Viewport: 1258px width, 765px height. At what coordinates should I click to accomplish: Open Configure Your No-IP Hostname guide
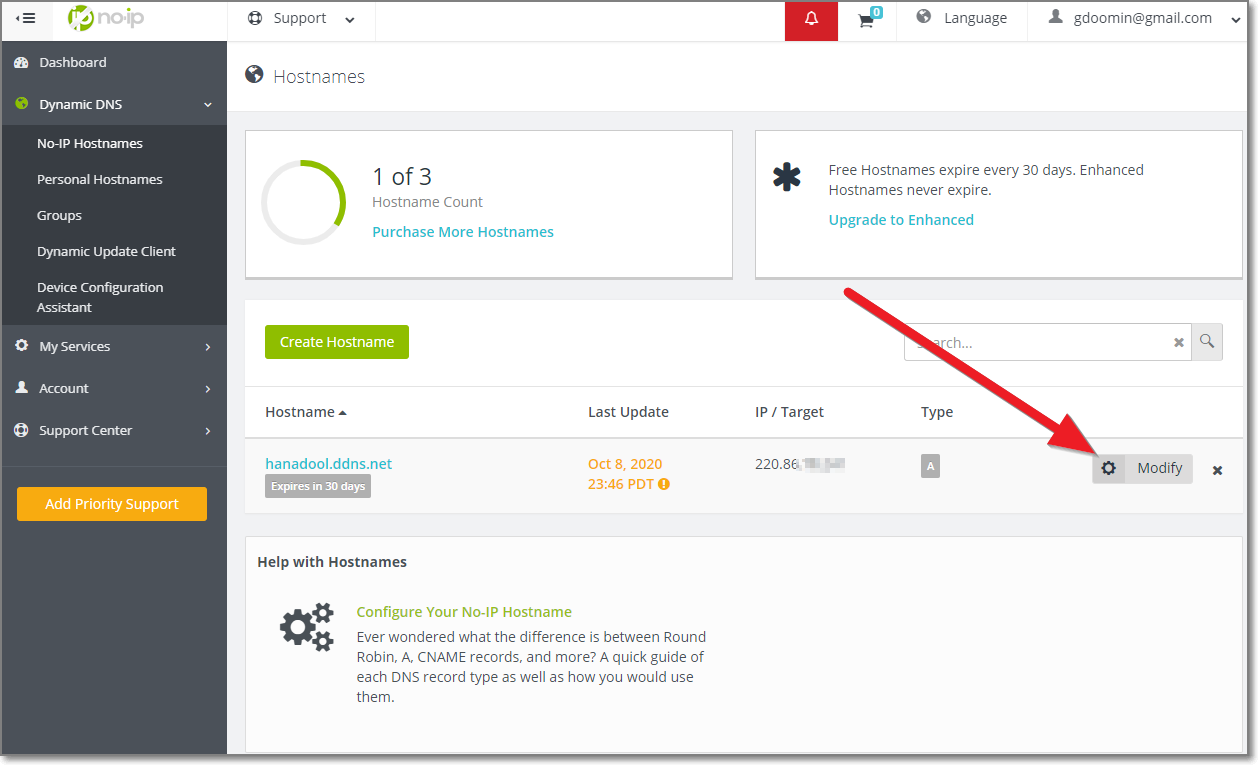click(x=464, y=612)
